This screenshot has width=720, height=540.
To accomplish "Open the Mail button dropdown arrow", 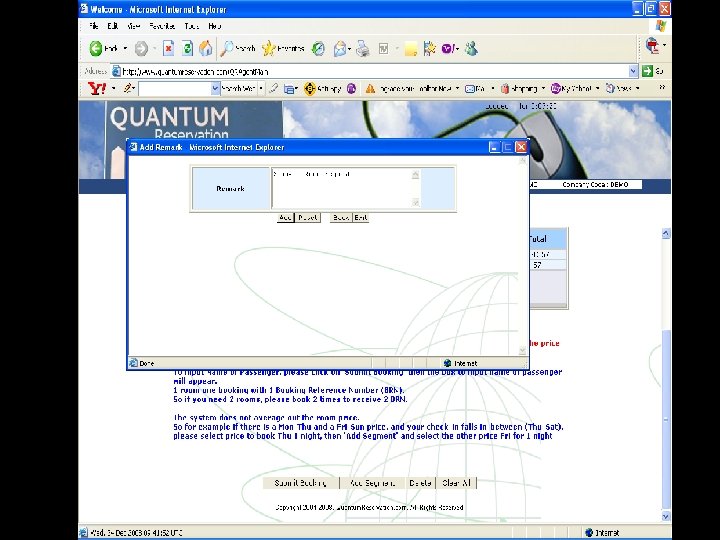I will tap(349, 49).
